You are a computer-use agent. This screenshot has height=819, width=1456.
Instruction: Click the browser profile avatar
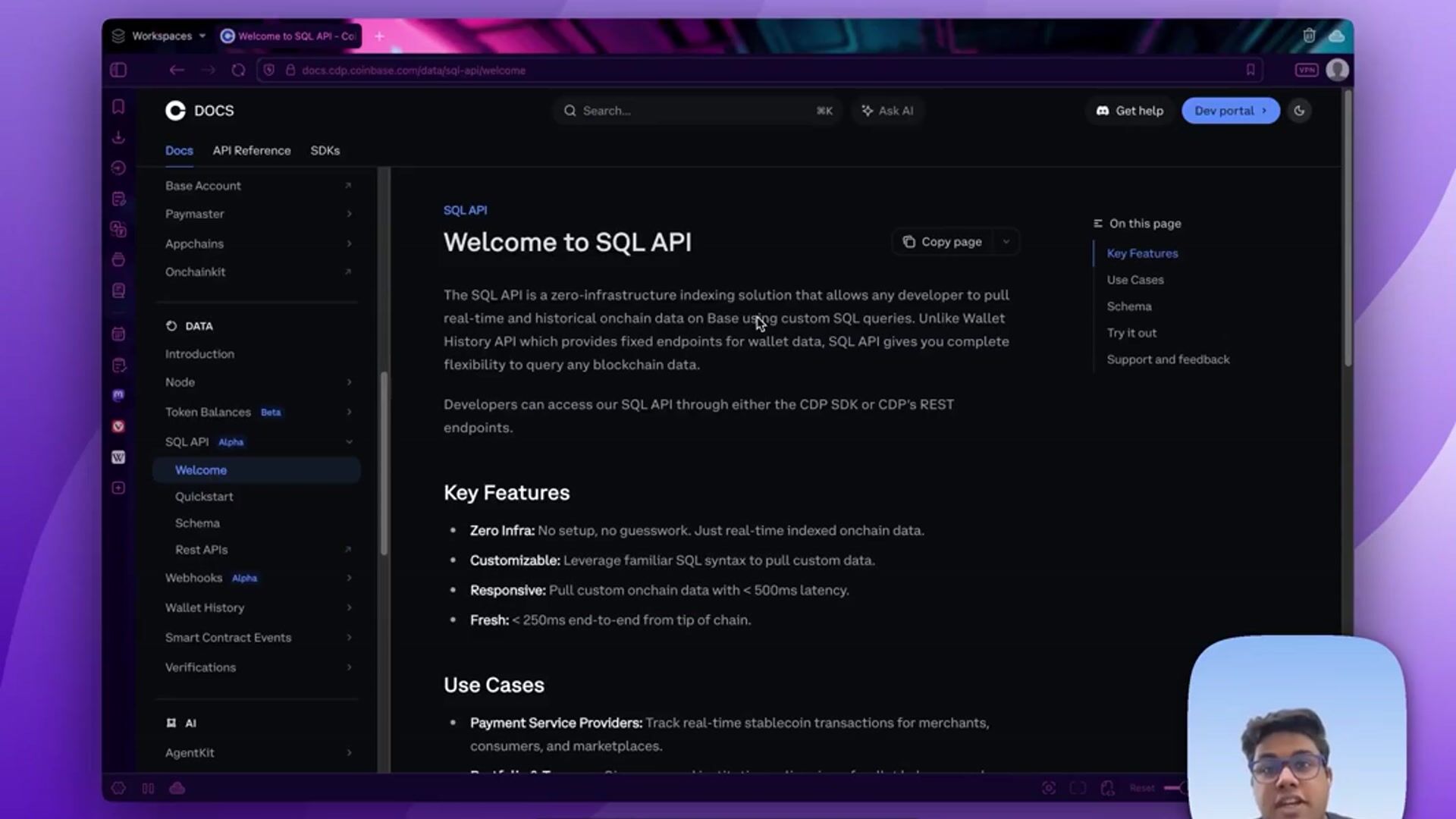(x=1338, y=70)
